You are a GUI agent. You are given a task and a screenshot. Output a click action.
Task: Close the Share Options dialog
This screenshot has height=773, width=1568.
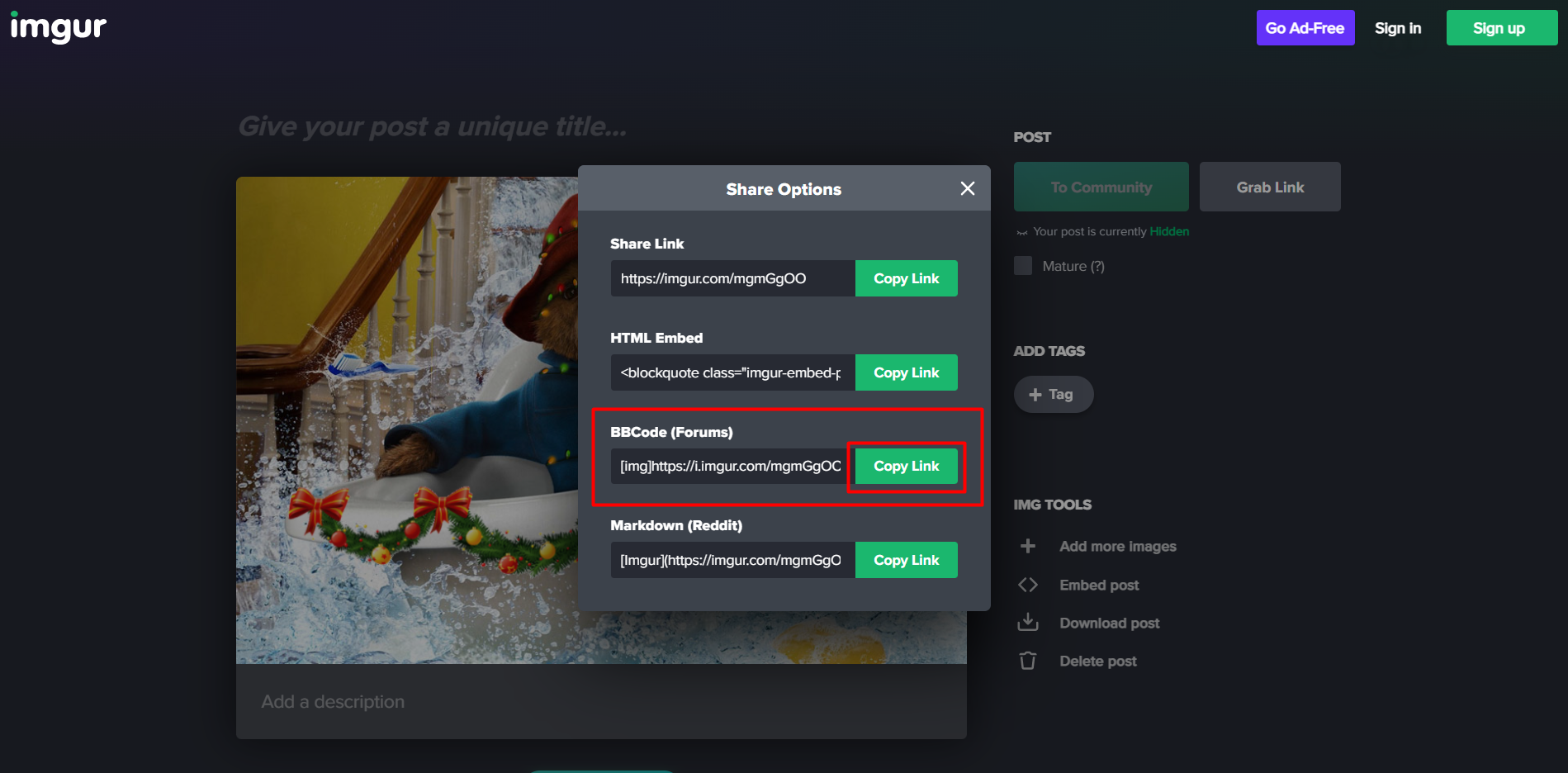[968, 189]
